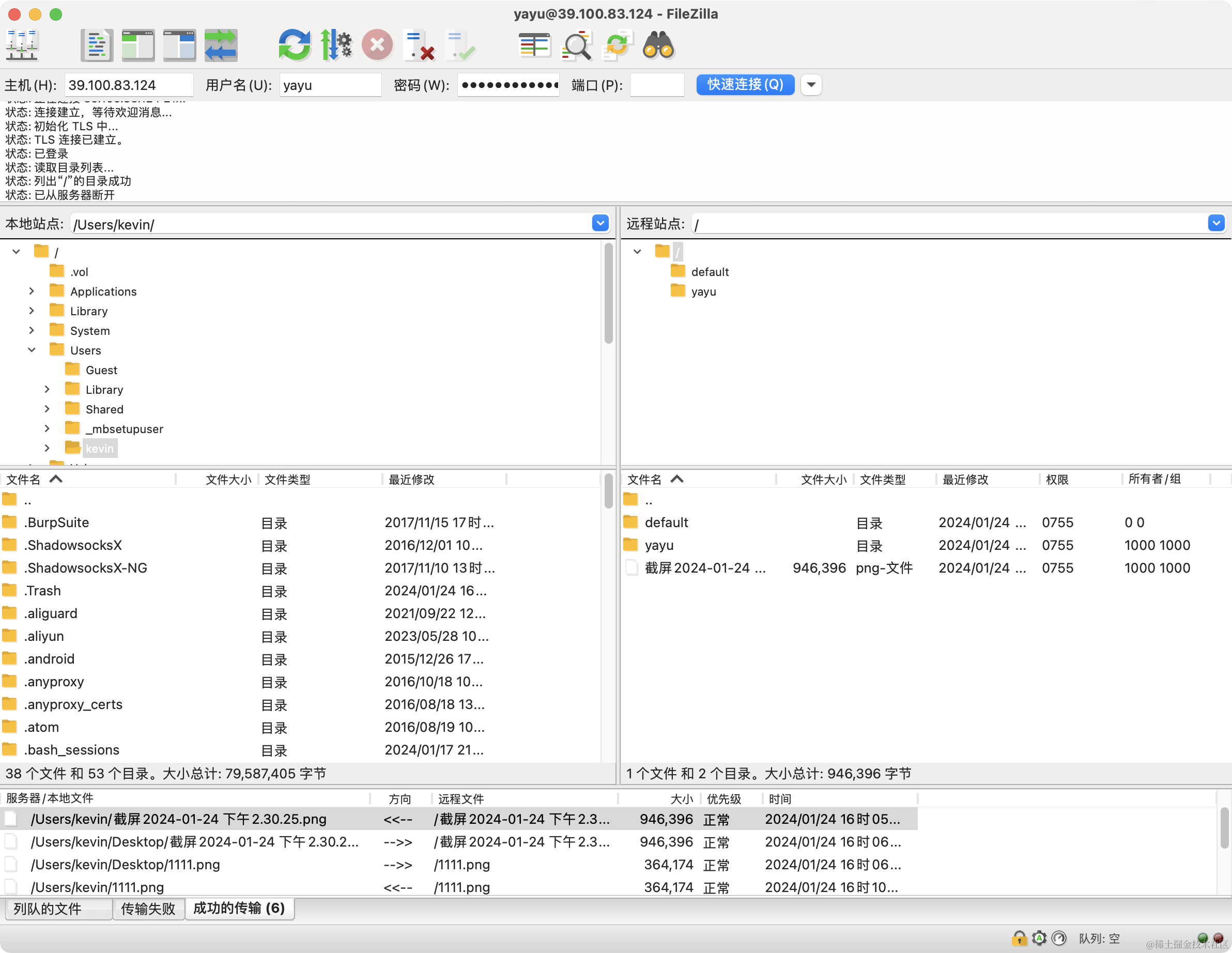Switch to the 传输失败 tab
This screenshot has height=953, width=1232.
(x=148, y=909)
